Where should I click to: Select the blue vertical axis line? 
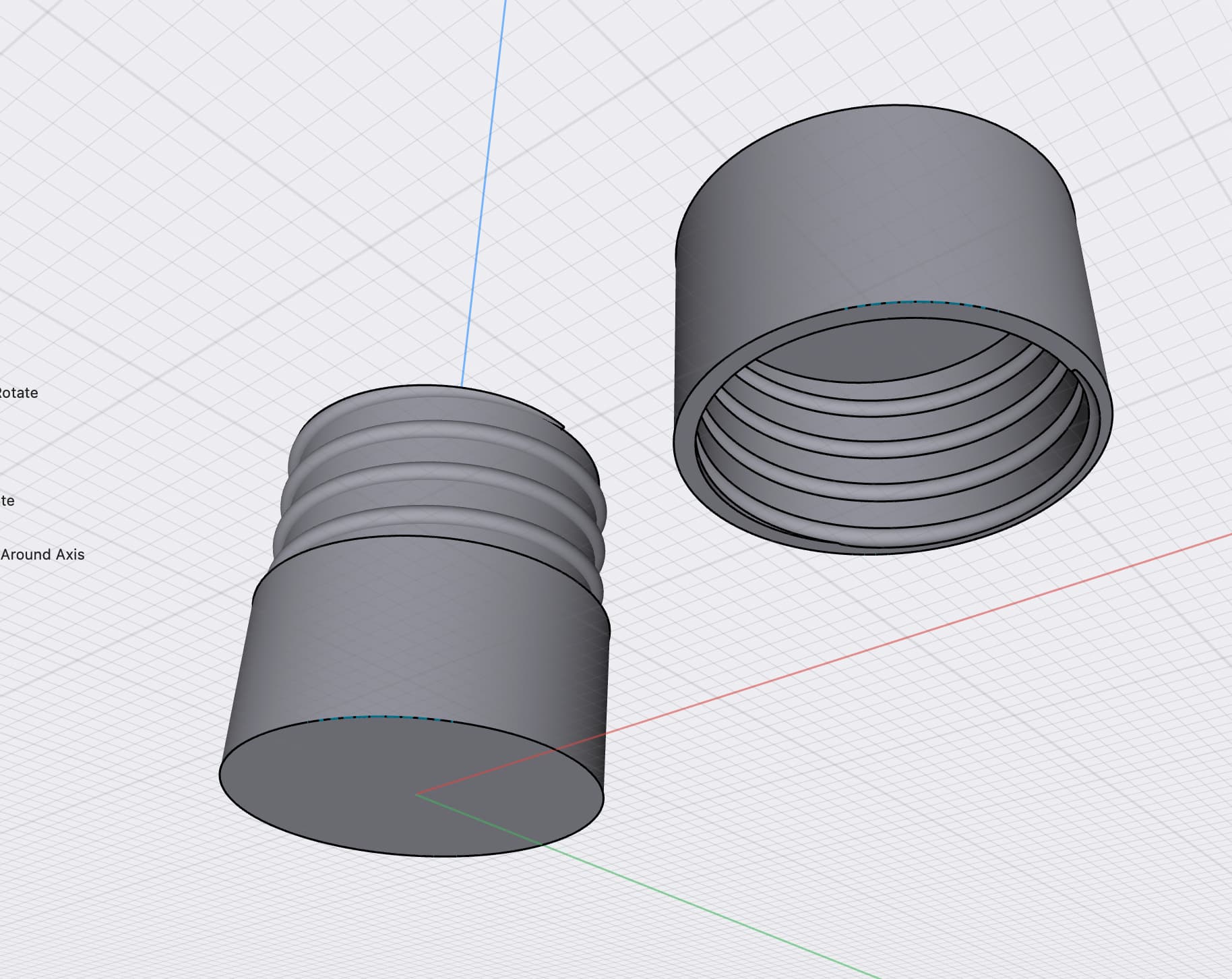[484, 192]
